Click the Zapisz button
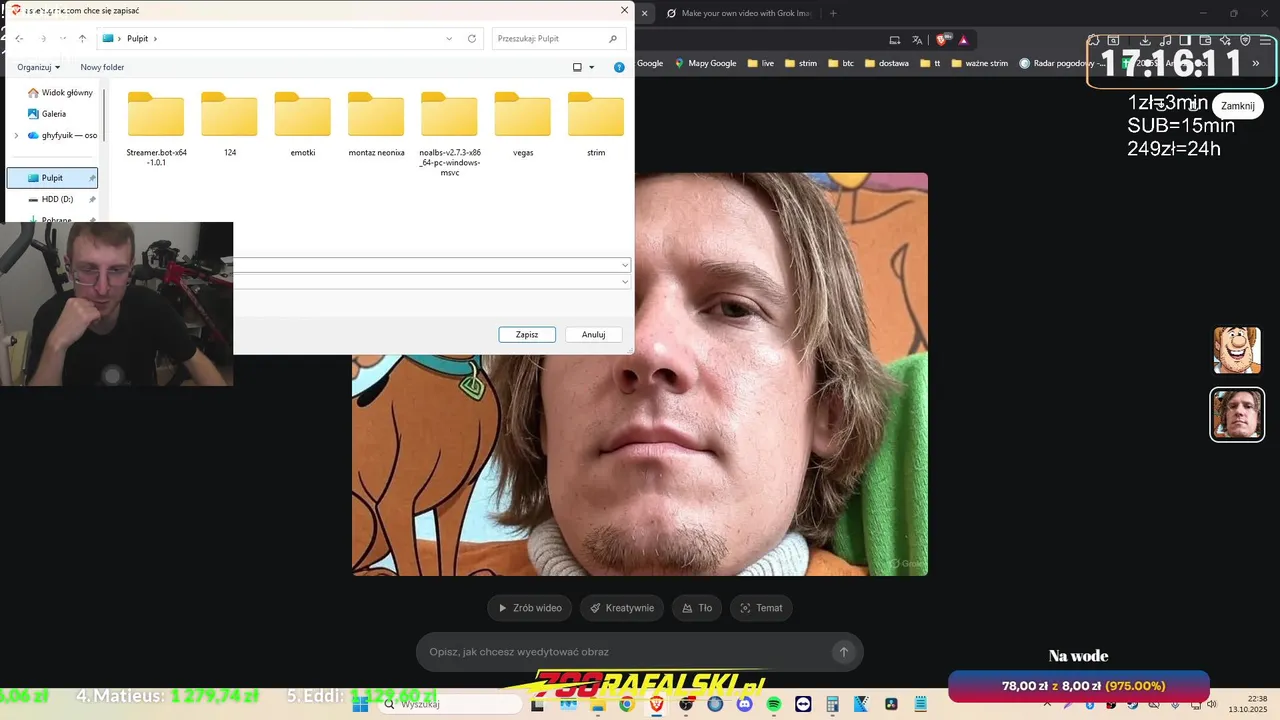Image resolution: width=1280 pixels, height=720 pixels. (527, 334)
